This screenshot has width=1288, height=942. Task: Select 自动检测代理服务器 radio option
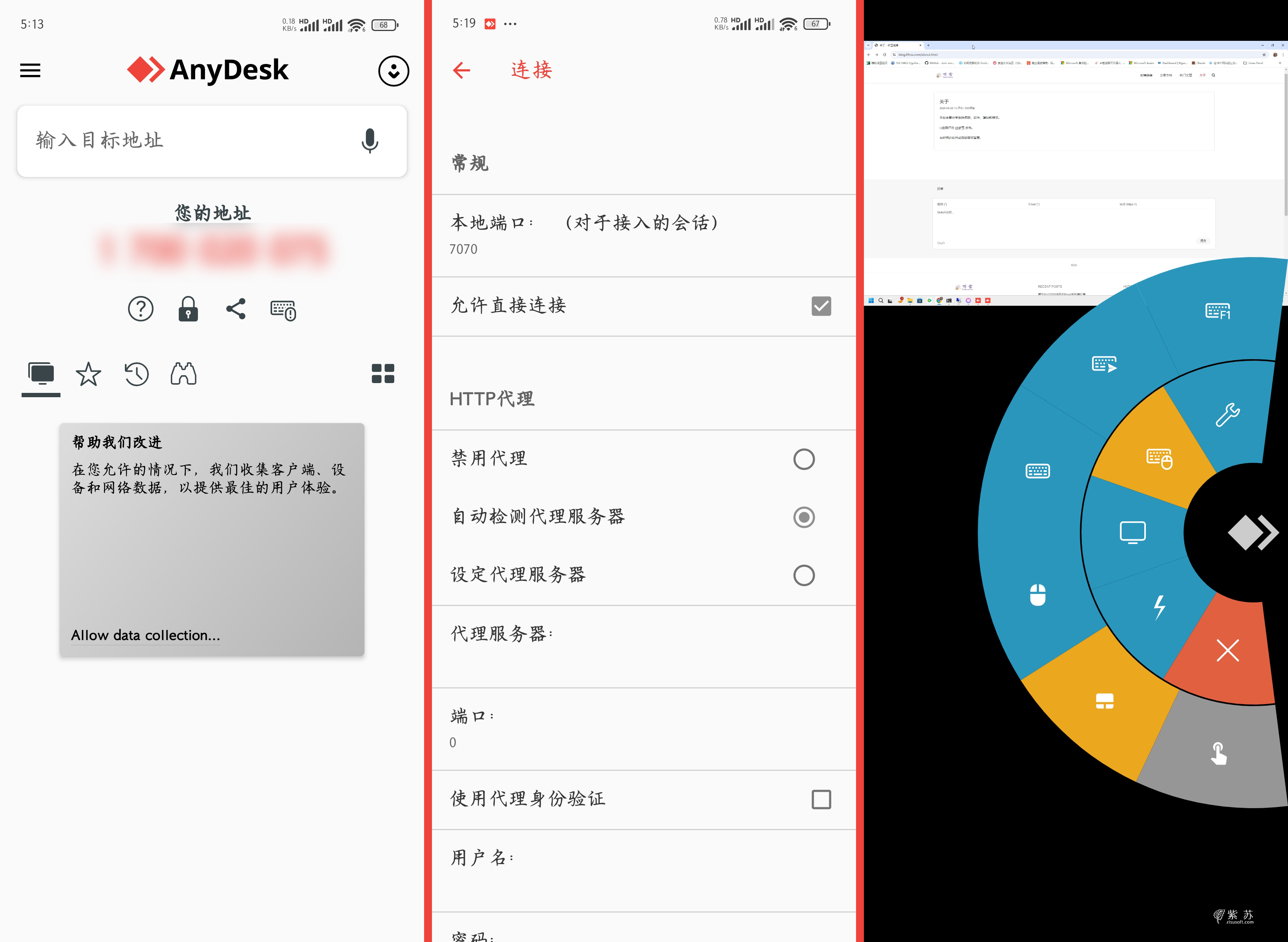point(804,517)
